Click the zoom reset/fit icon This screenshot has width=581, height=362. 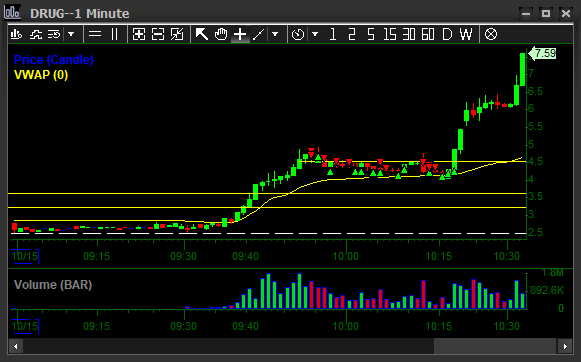pos(177,34)
